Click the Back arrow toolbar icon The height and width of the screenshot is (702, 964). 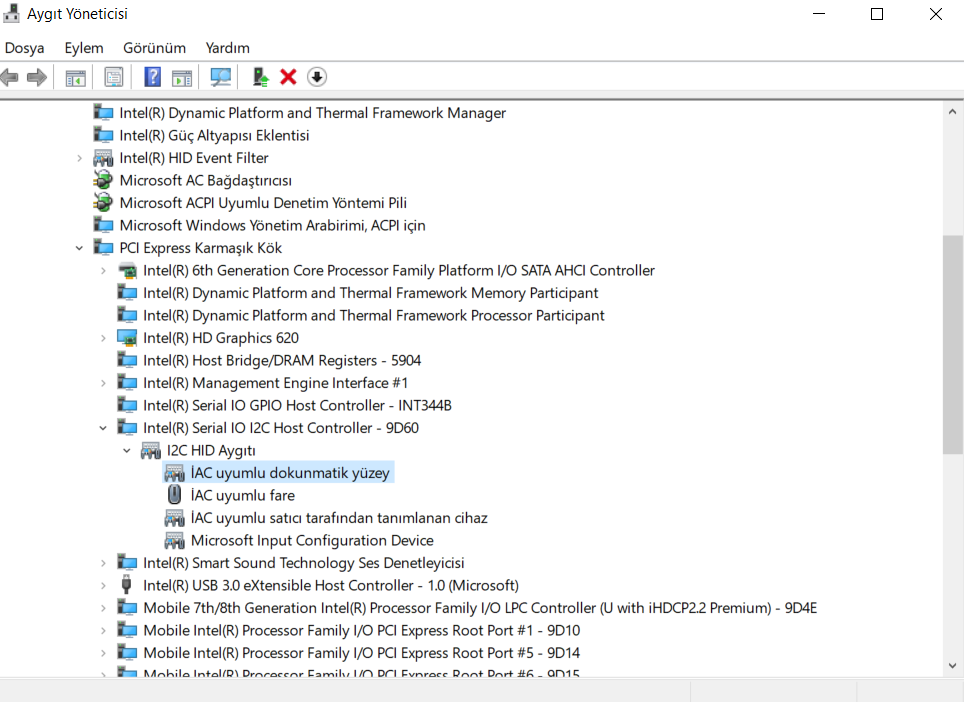(x=9, y=77)
